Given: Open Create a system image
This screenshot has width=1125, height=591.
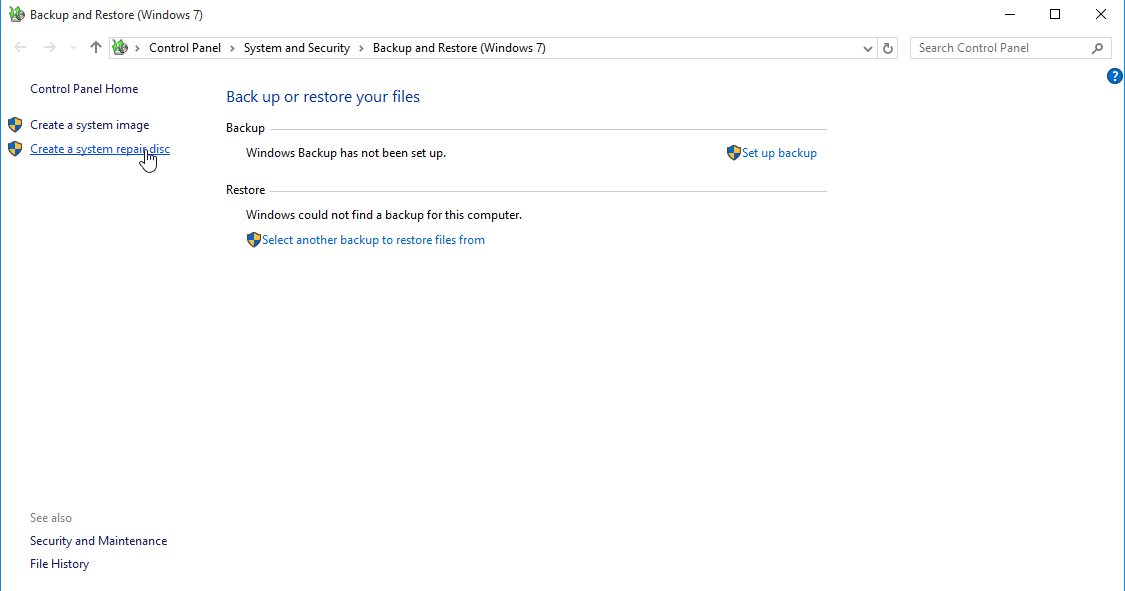Looking at the screenshot, I should click(x=90, y=125).
